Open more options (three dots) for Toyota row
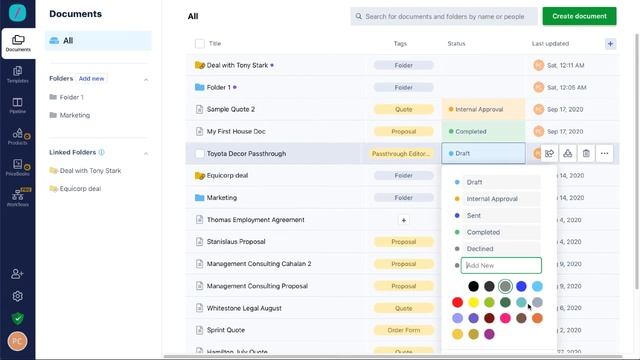 (x=604, y=153)
